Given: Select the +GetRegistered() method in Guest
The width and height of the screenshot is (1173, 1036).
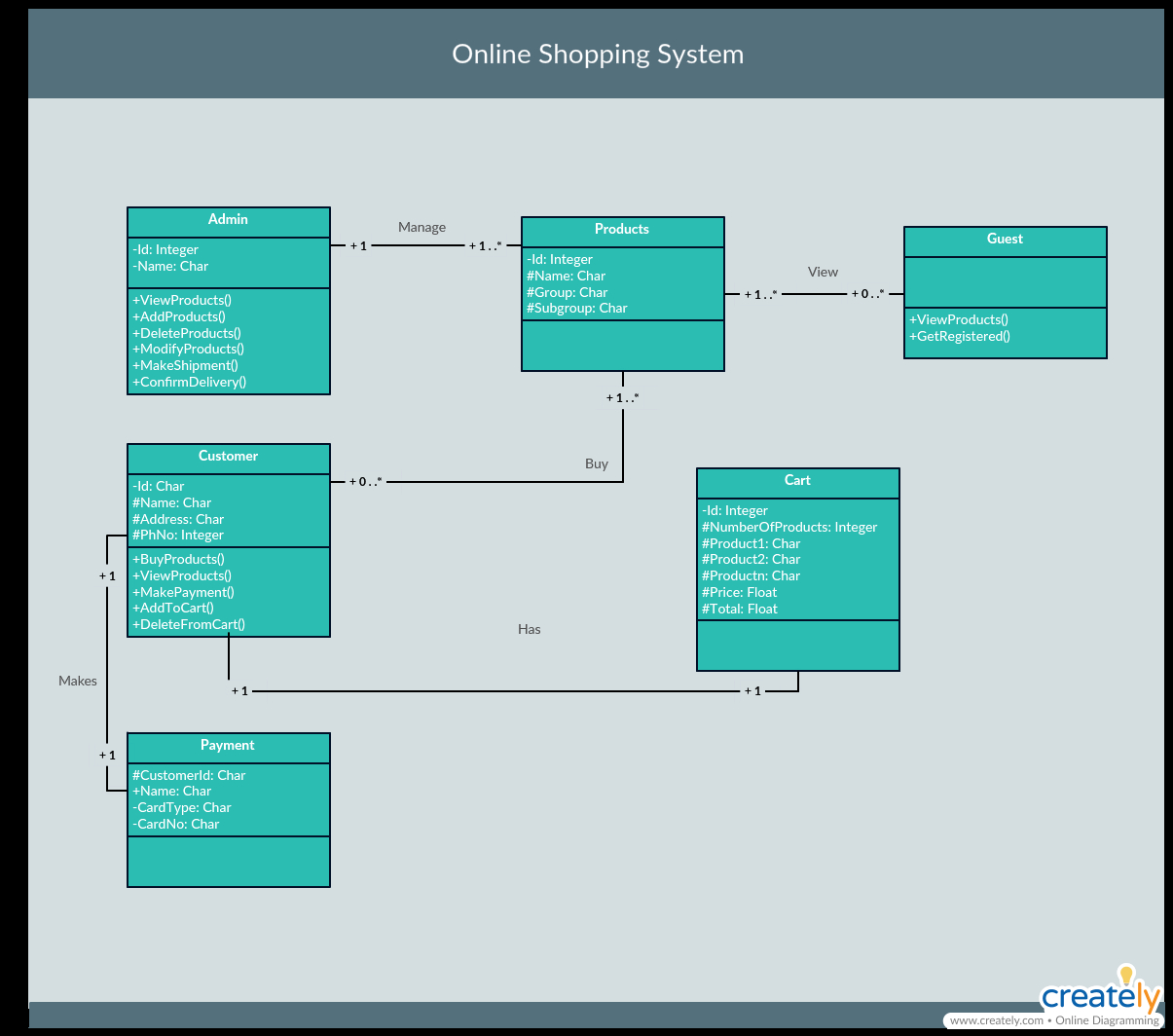Looking at the screenshot, I should [960, 336].
